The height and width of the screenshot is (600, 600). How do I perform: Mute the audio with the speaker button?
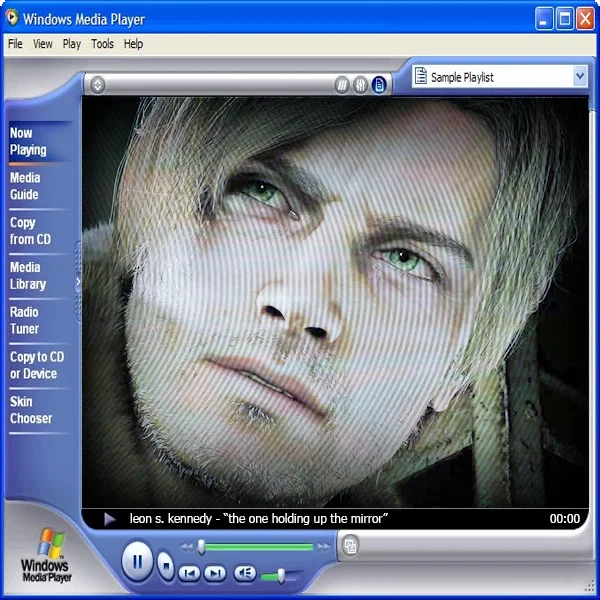(x=245, y=573)
